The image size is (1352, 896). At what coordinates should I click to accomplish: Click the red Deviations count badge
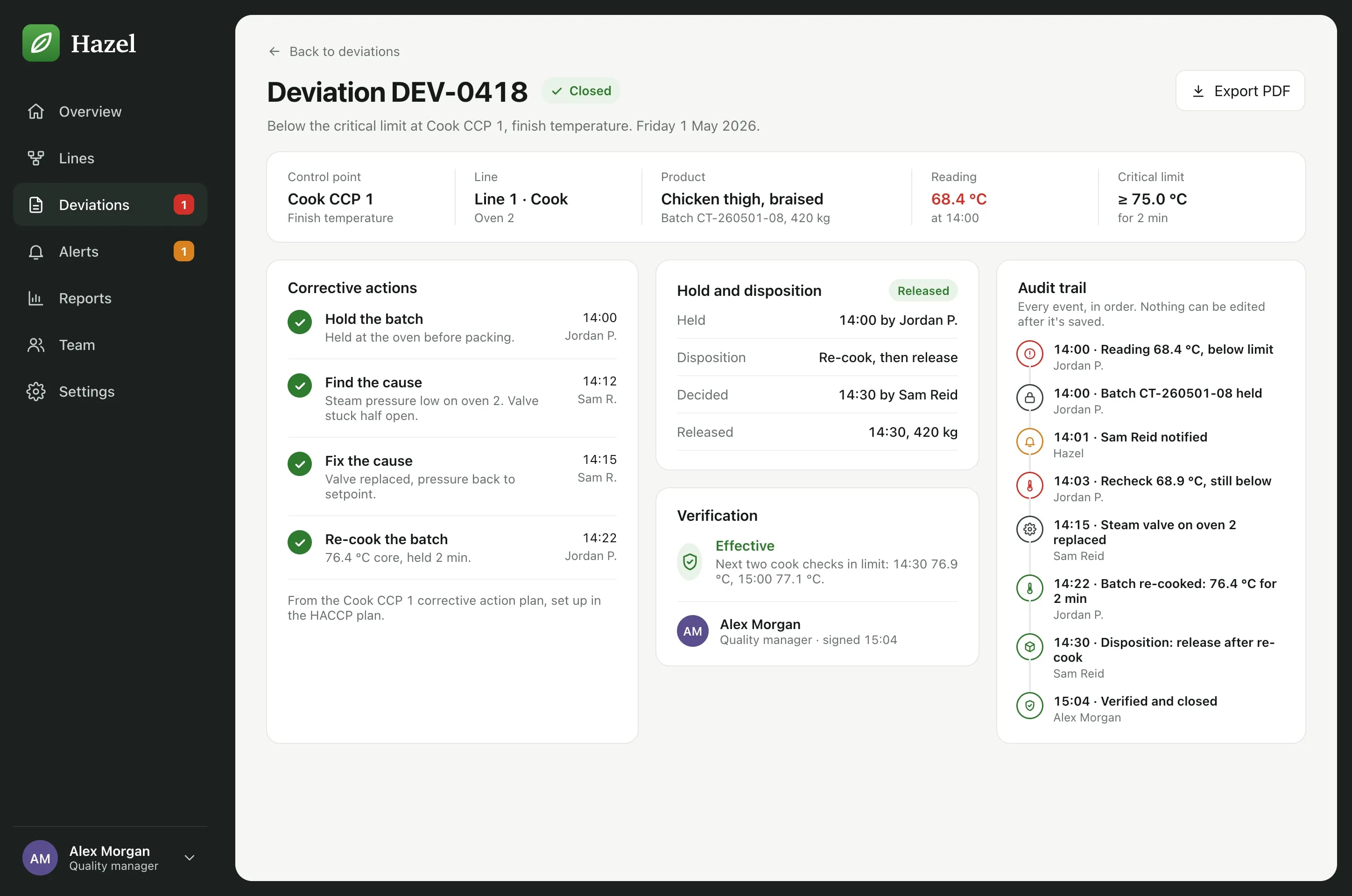point(183,204)
